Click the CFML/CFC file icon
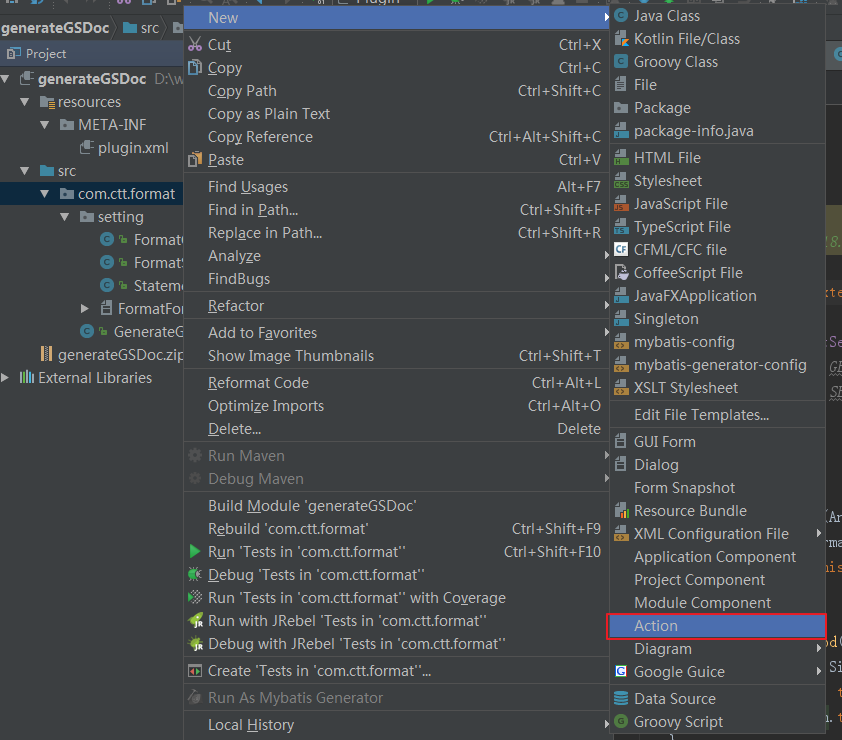The image size is (842, 740). (621, 250)
